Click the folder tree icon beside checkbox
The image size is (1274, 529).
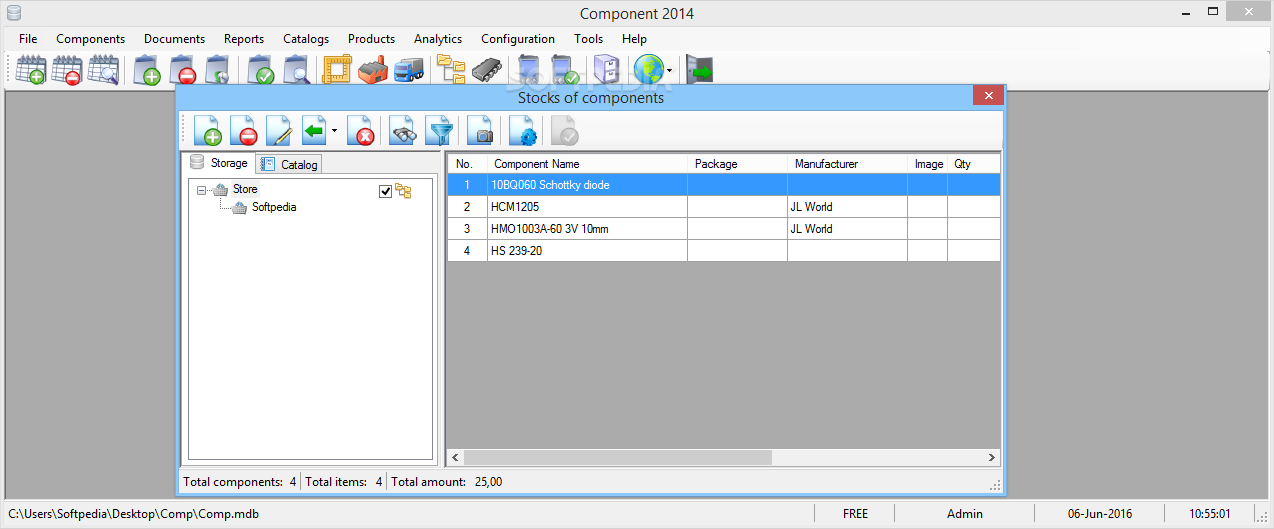[x=403, y=191]
